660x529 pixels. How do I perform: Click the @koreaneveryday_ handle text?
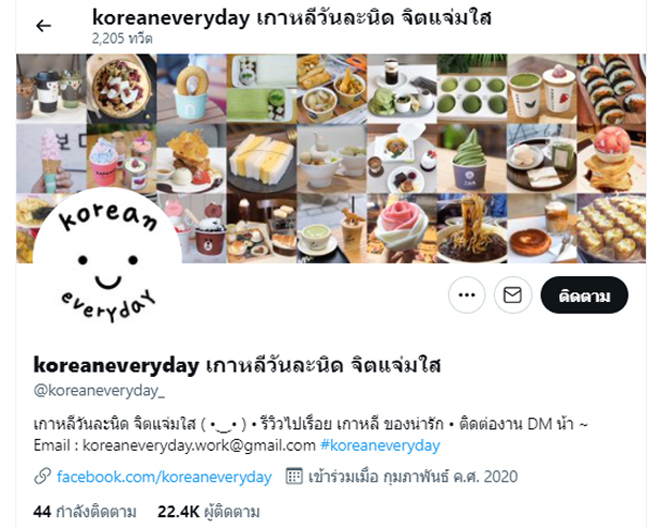coord(99,391)
